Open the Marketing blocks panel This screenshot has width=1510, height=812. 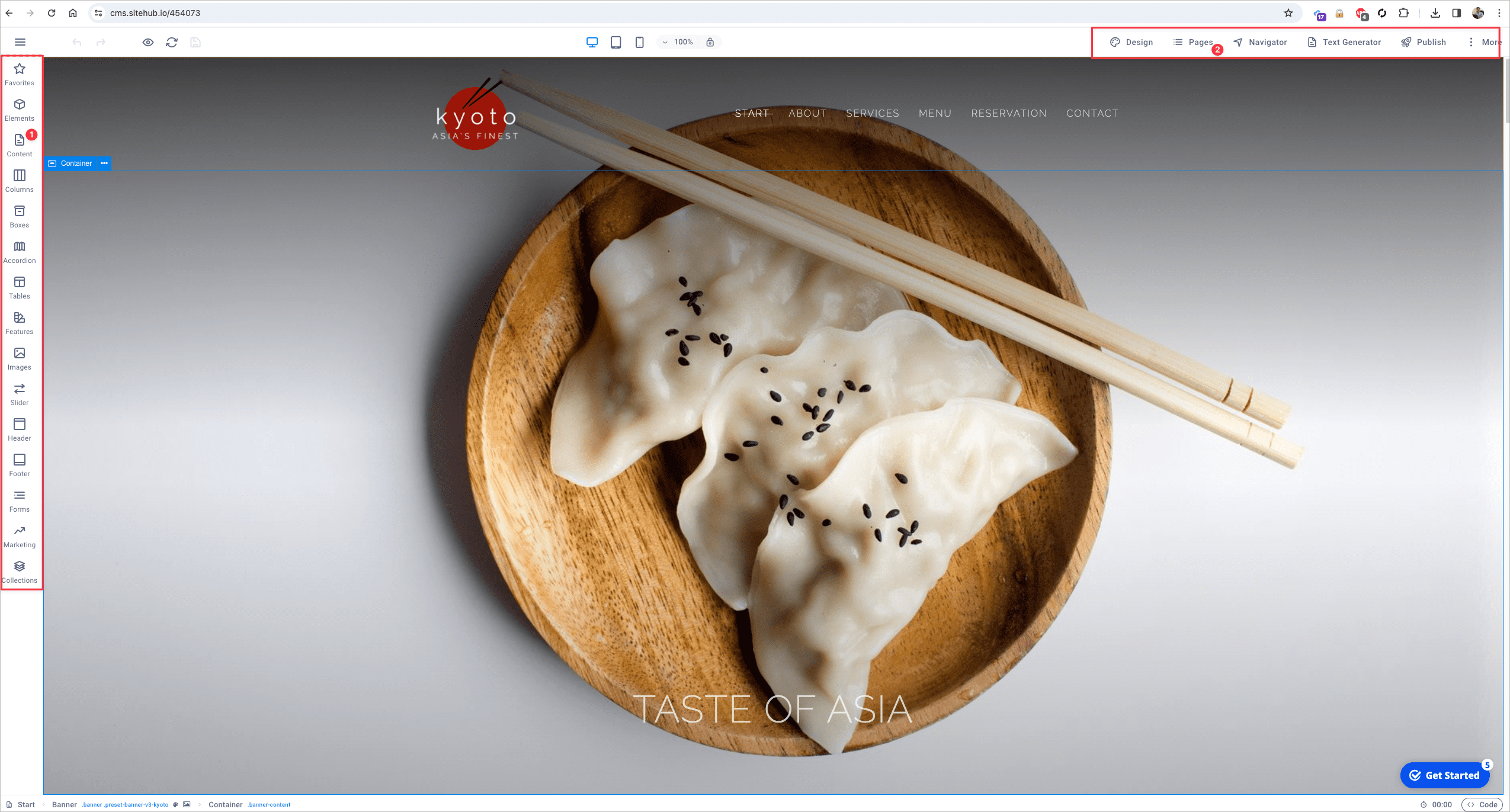(20, 536)
